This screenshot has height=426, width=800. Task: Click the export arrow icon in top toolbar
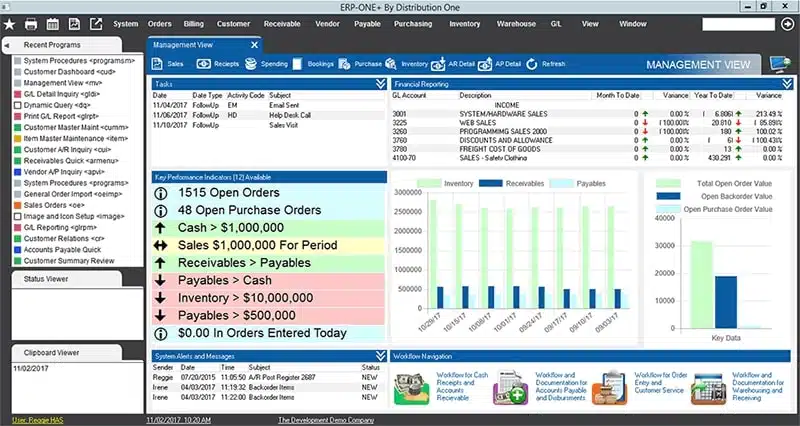tap(96, 24)
